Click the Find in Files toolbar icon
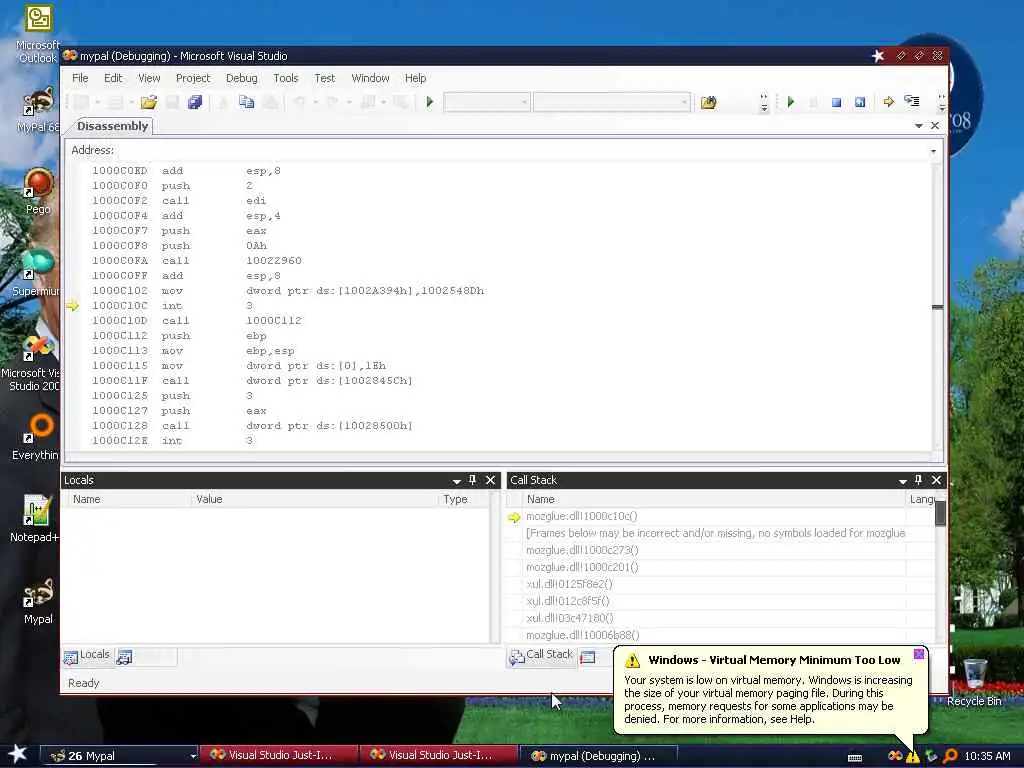1024x768 pixels. pyautogui.click(x=709, y=102)
